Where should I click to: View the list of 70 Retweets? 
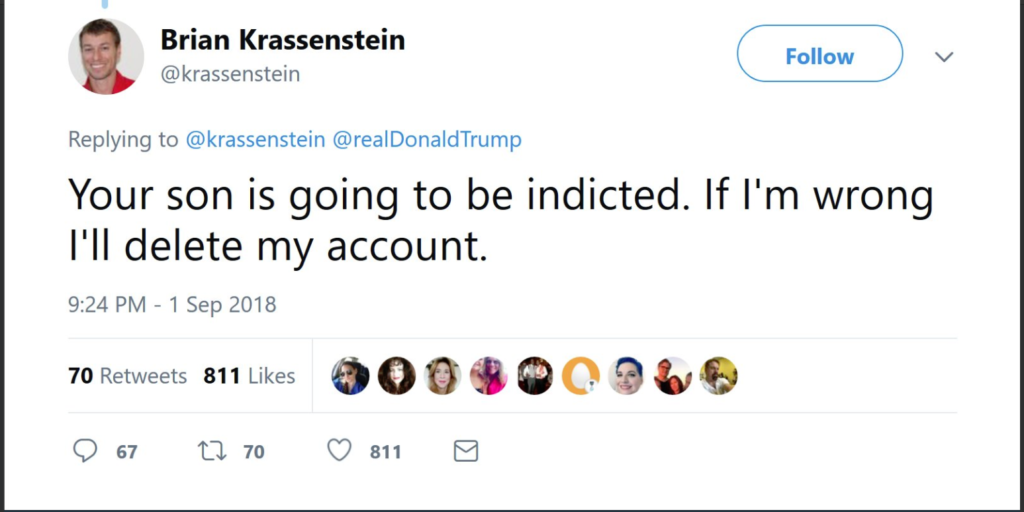tap(128, 376)
